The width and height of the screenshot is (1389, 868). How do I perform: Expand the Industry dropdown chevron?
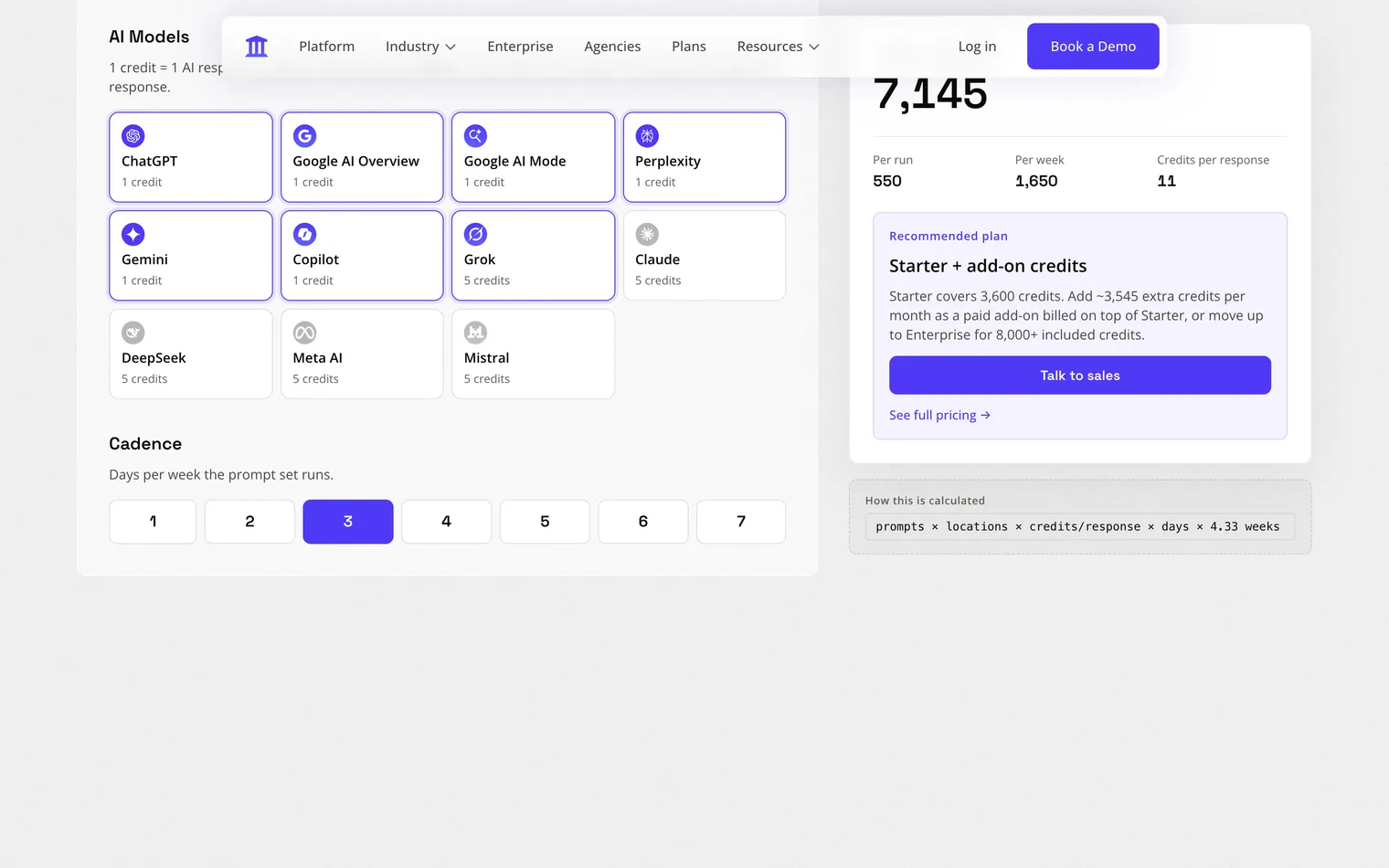pos(451,47)
